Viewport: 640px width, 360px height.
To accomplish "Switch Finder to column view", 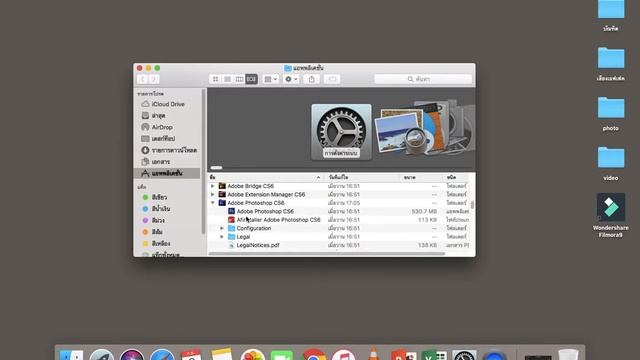I will 239,79.
